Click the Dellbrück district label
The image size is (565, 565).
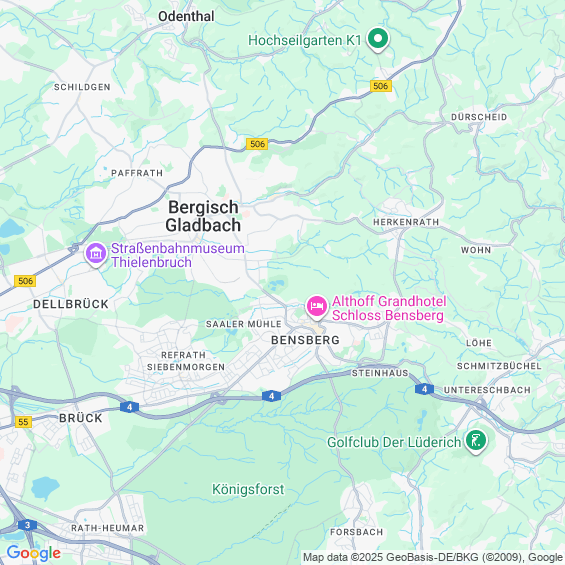(x=71, y=304)
